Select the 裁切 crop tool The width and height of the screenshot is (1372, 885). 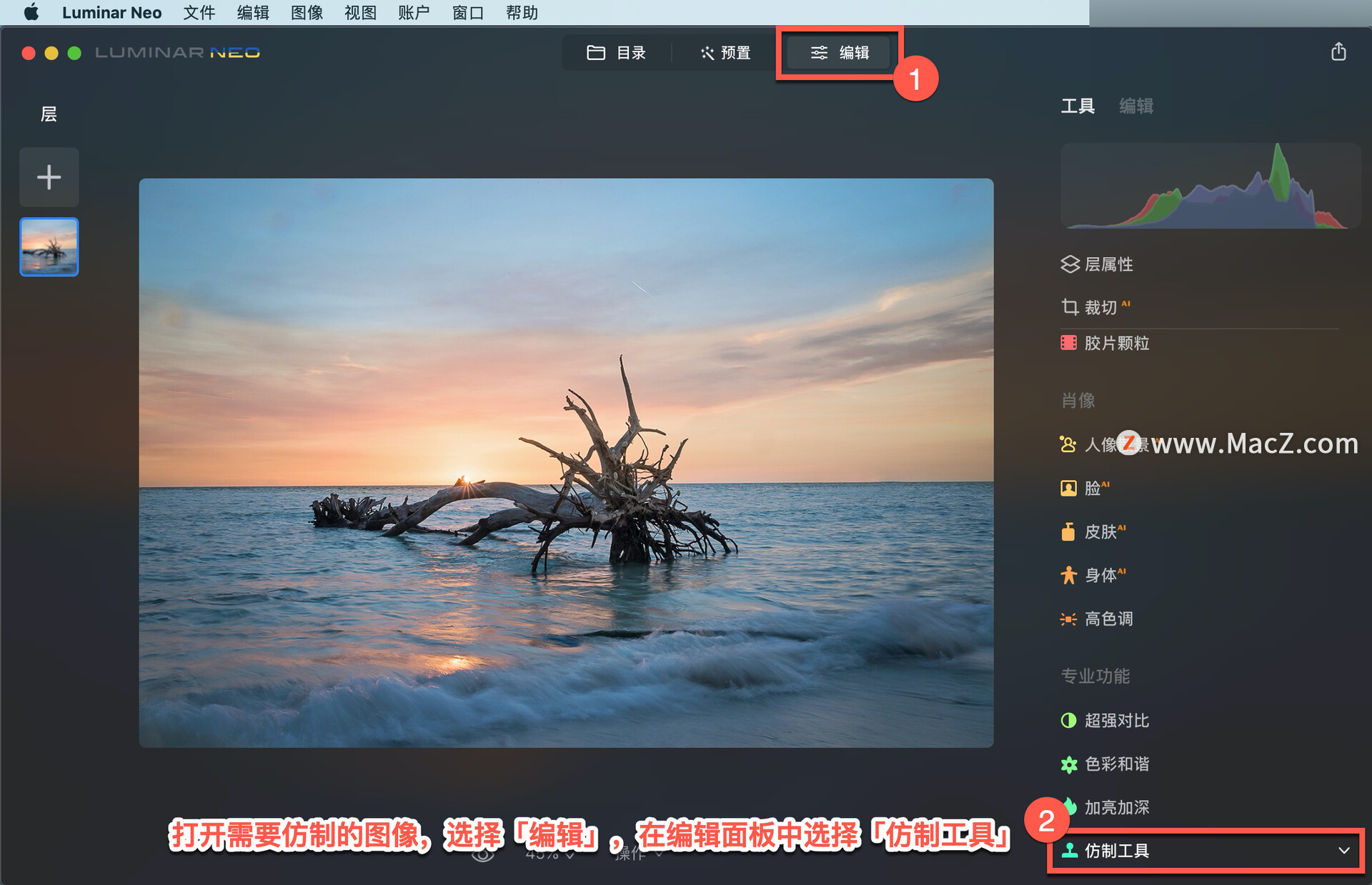(1095, 307)
